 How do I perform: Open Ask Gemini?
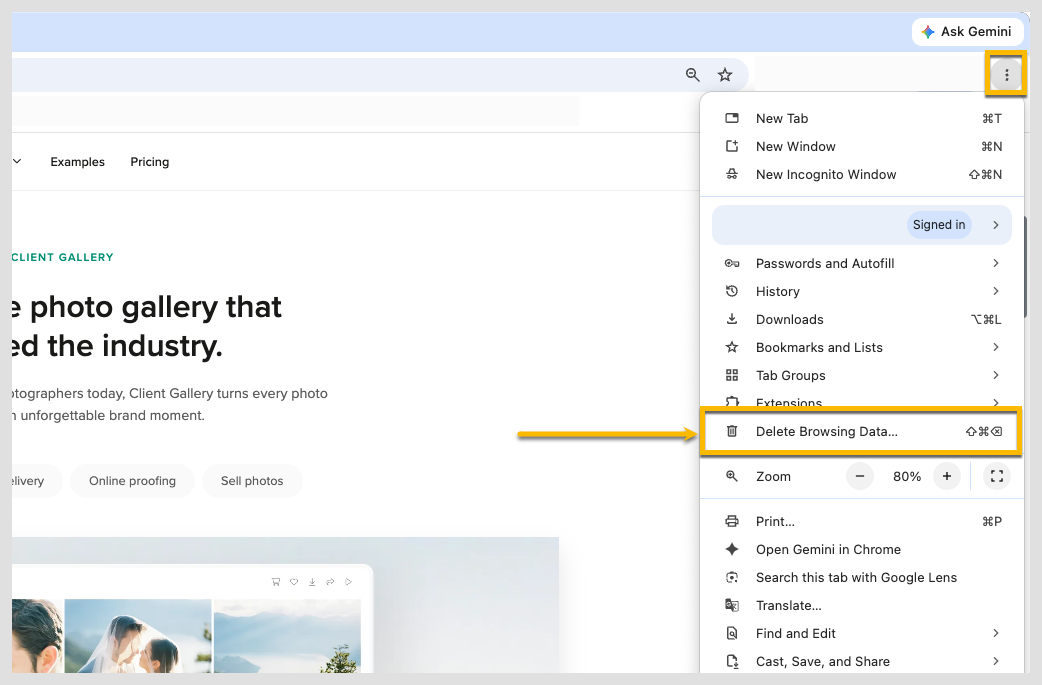coord(968,32)
